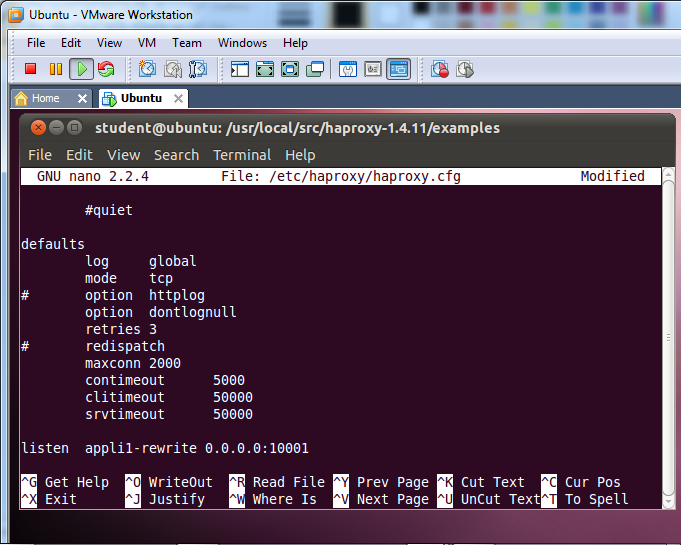Click the 'srvtimeout 50000' line
Screen dimensions: 681x545
[169, 414]
